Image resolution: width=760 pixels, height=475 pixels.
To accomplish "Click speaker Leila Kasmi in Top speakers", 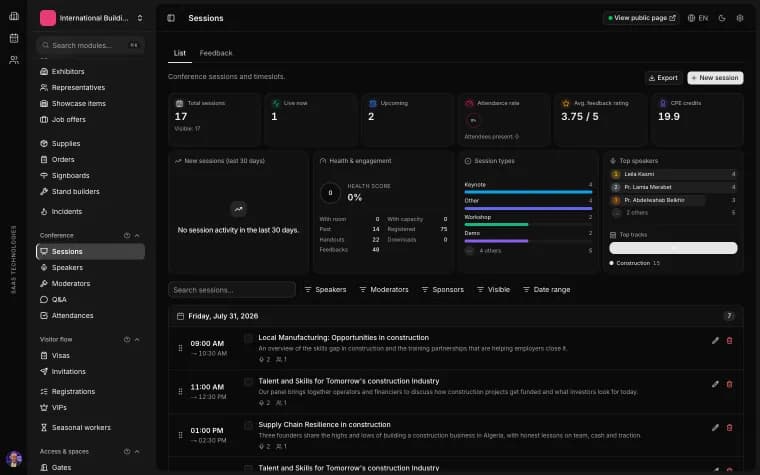I will pyautogui.click(x=673, y=174).
